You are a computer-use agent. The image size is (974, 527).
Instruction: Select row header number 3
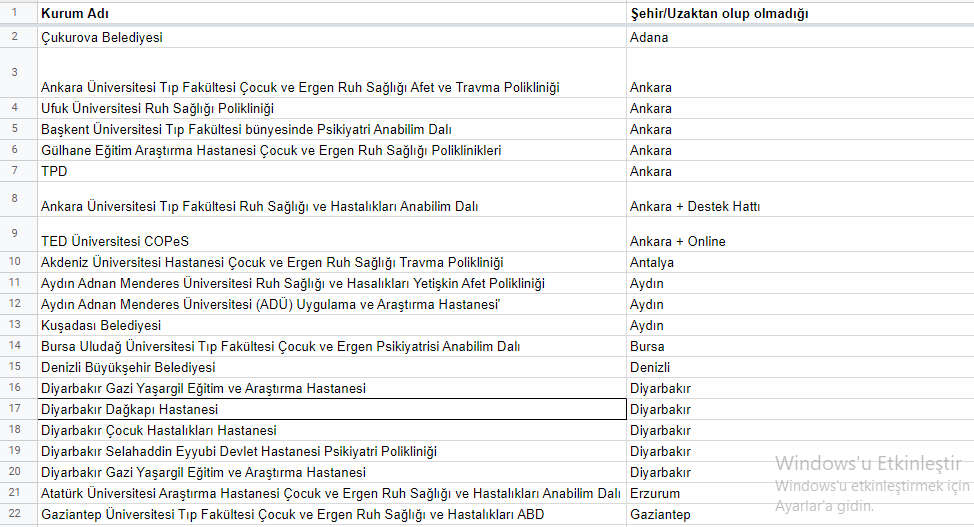click(x=15, y=72)
